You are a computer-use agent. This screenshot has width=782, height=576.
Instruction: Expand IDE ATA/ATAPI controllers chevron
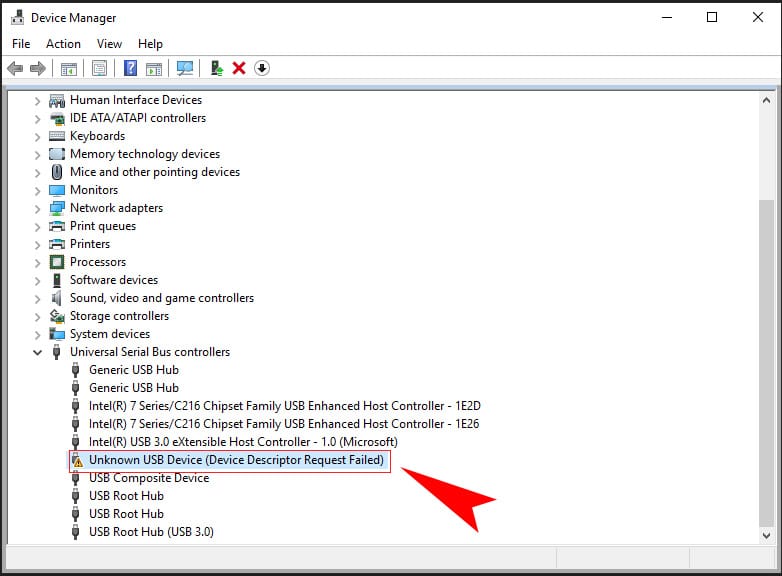click(x=37, y=119)
